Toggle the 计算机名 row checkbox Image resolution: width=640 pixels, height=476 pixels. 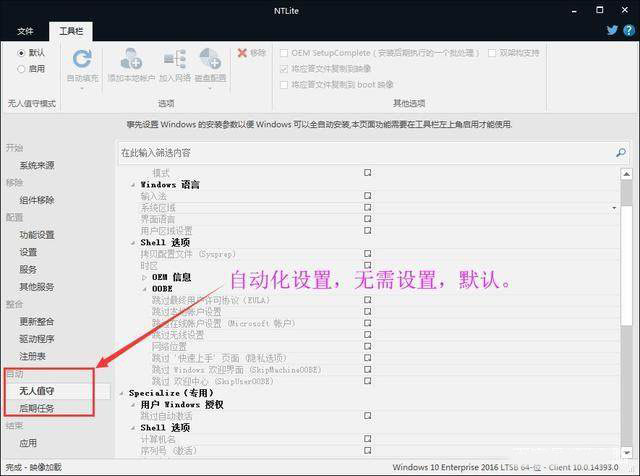pyautogui.click(x=368, y=439)
